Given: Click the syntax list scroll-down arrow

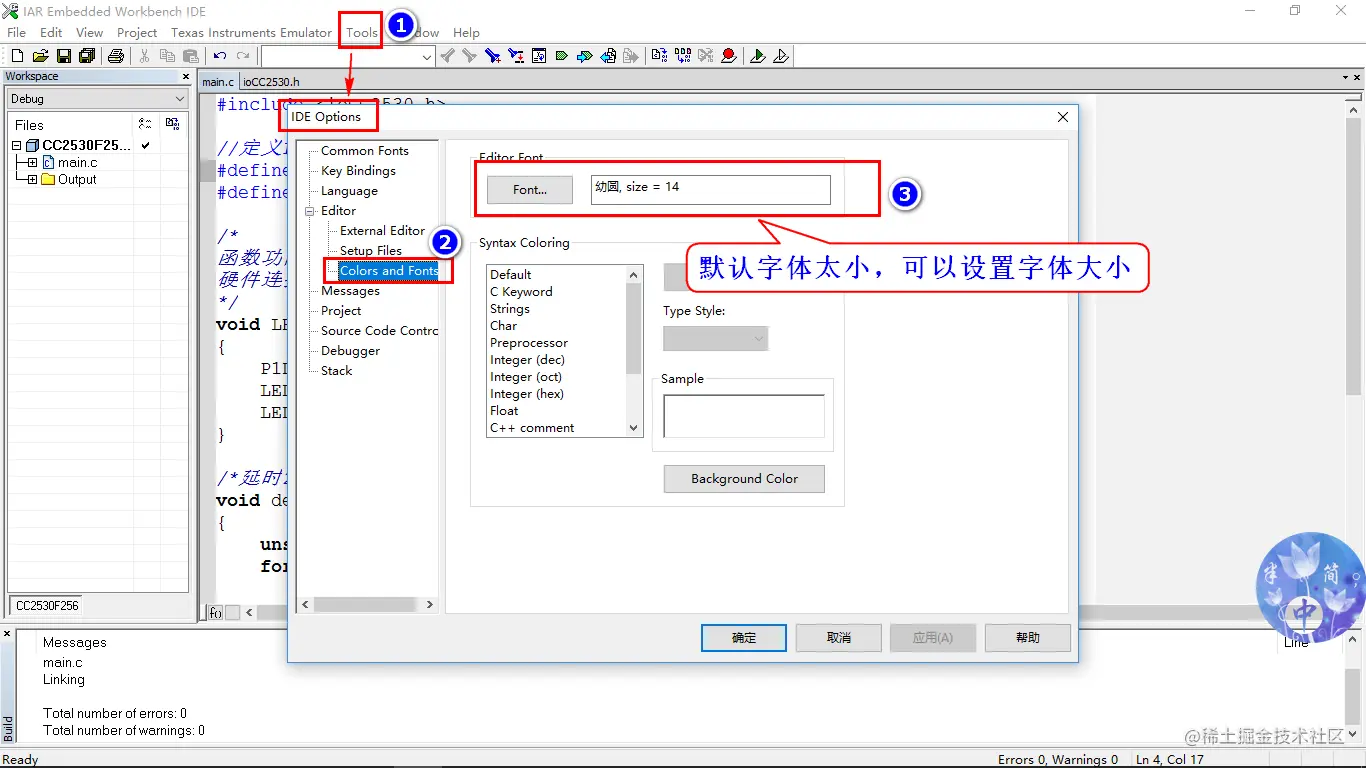Looking at the screenshot, I should (634, 428).
